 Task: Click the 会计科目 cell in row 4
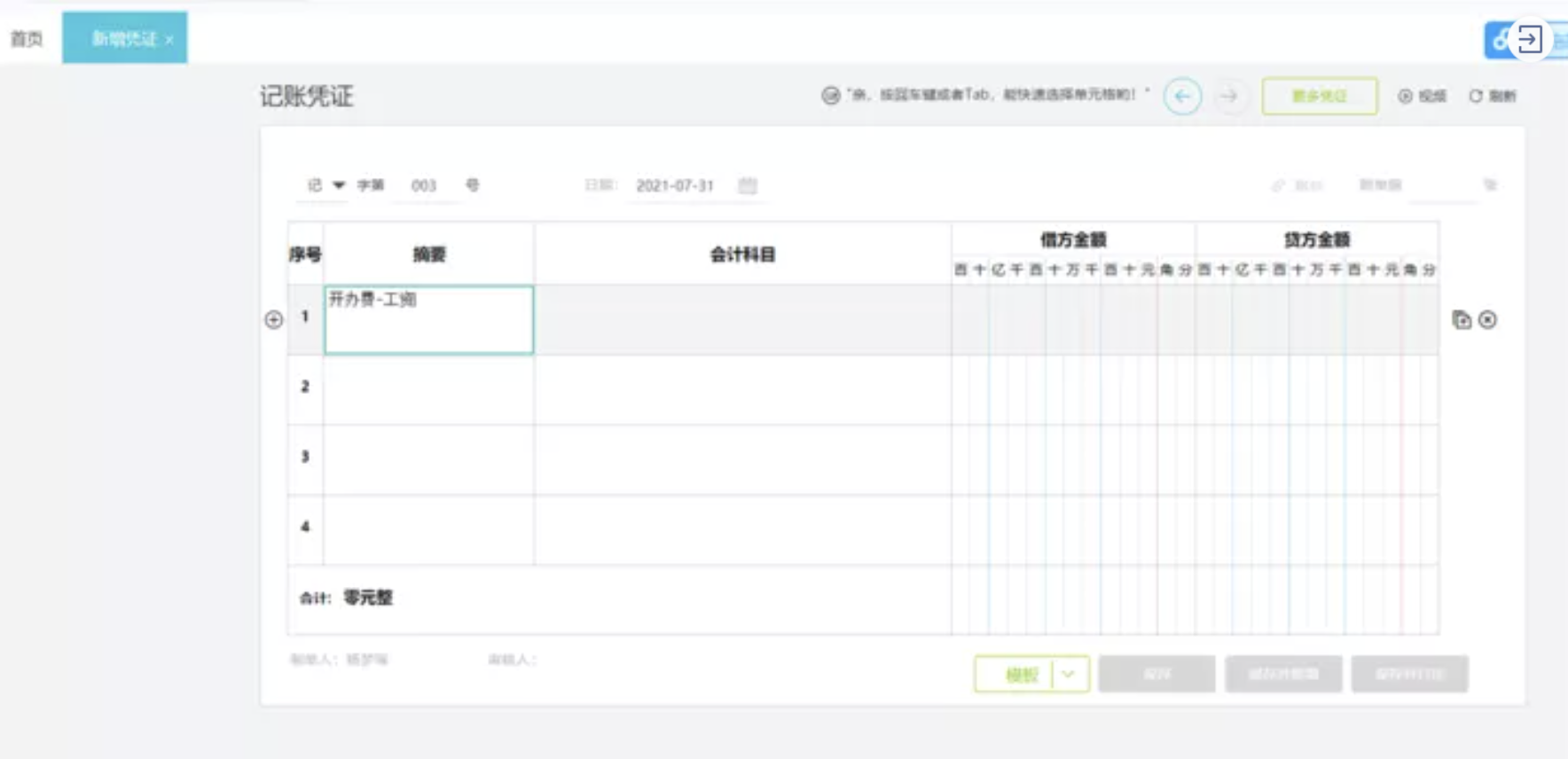point(743,529)
